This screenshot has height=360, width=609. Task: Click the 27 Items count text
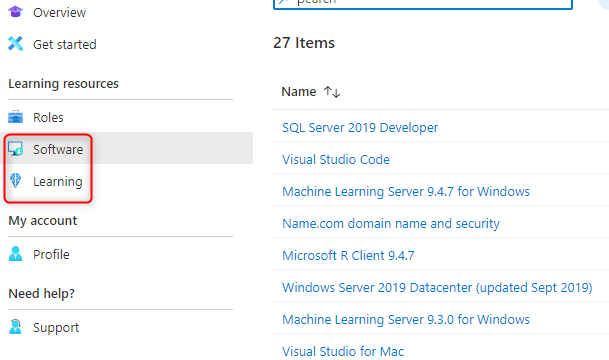tap(304, 43)
